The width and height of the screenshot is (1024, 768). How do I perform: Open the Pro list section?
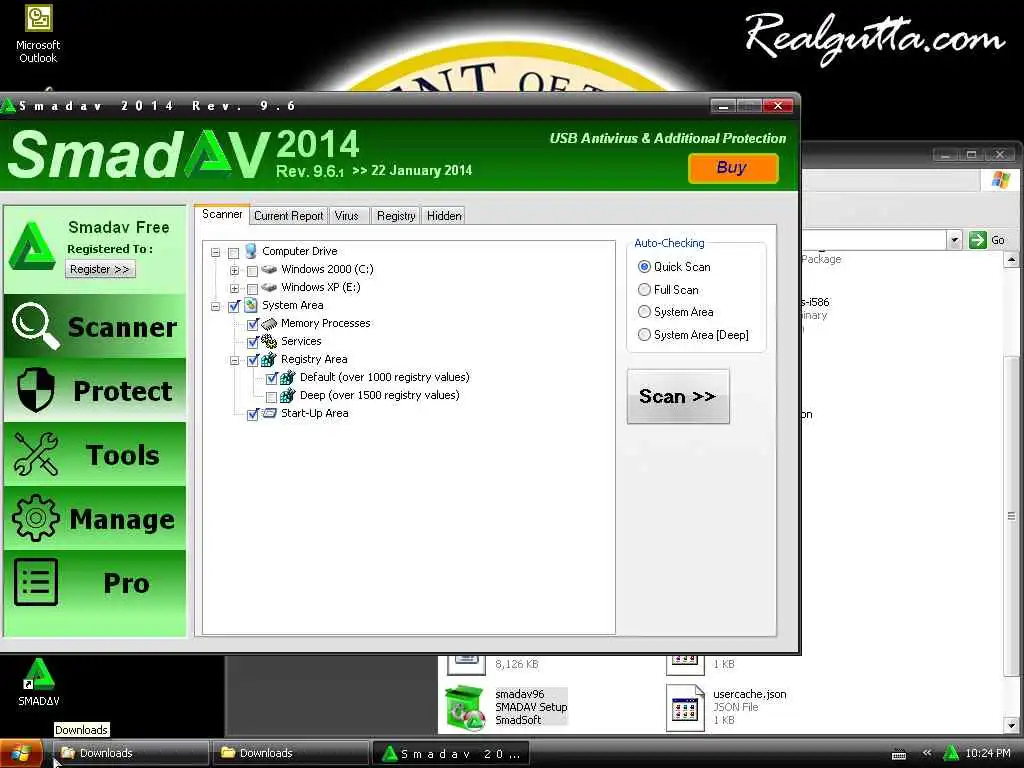pos(95,582)
